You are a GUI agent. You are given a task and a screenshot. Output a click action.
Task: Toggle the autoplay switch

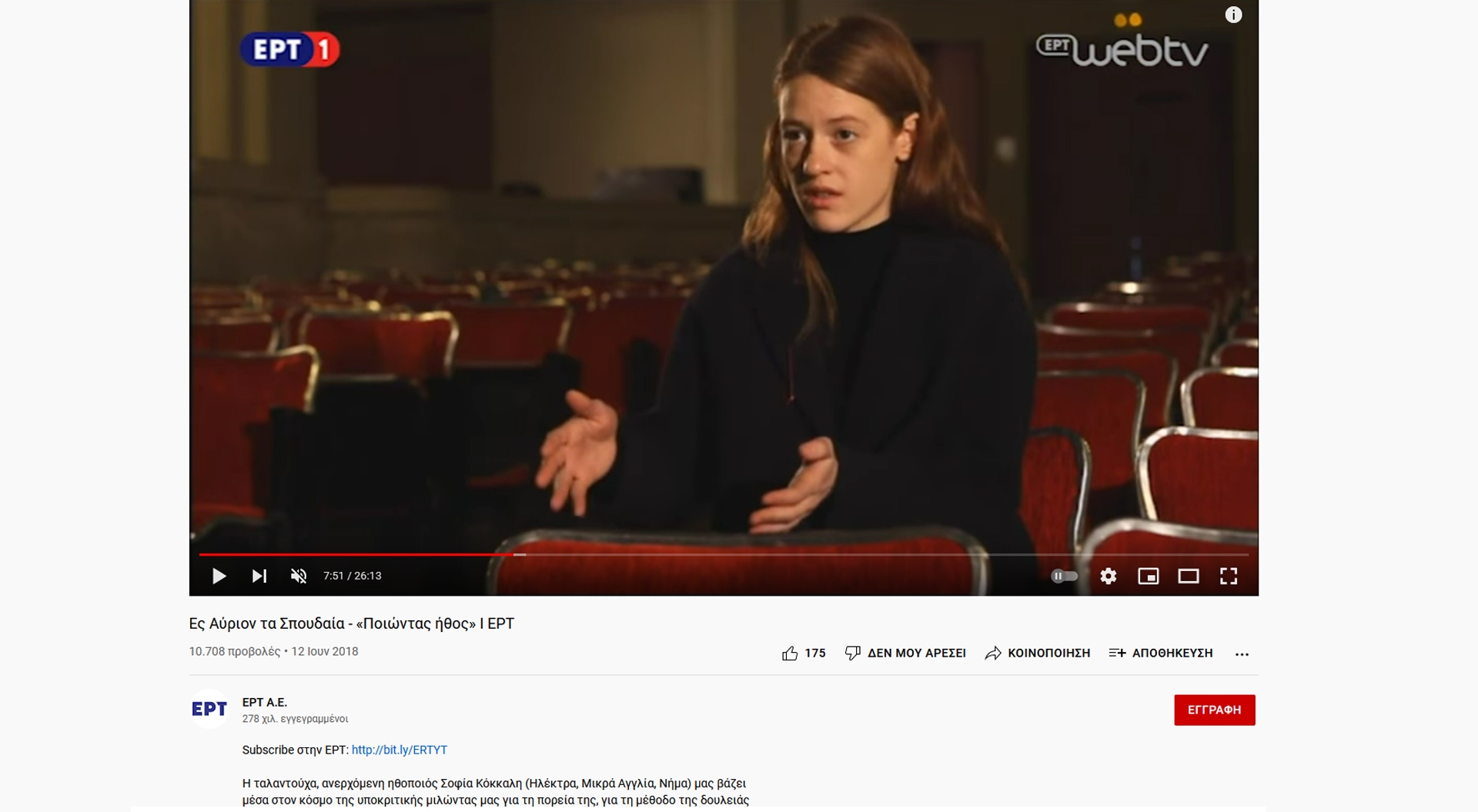(1065, 576)
